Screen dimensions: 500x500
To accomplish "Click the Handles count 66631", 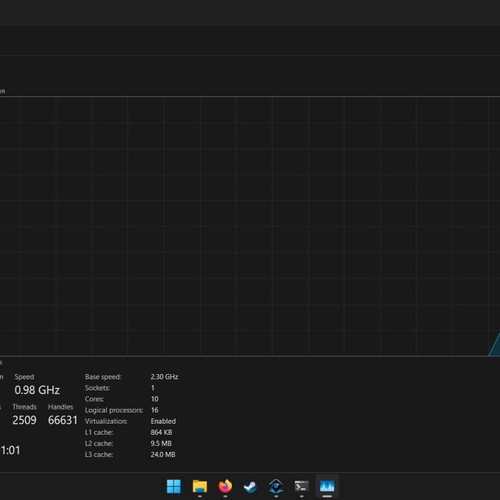I will coord(63,420).
